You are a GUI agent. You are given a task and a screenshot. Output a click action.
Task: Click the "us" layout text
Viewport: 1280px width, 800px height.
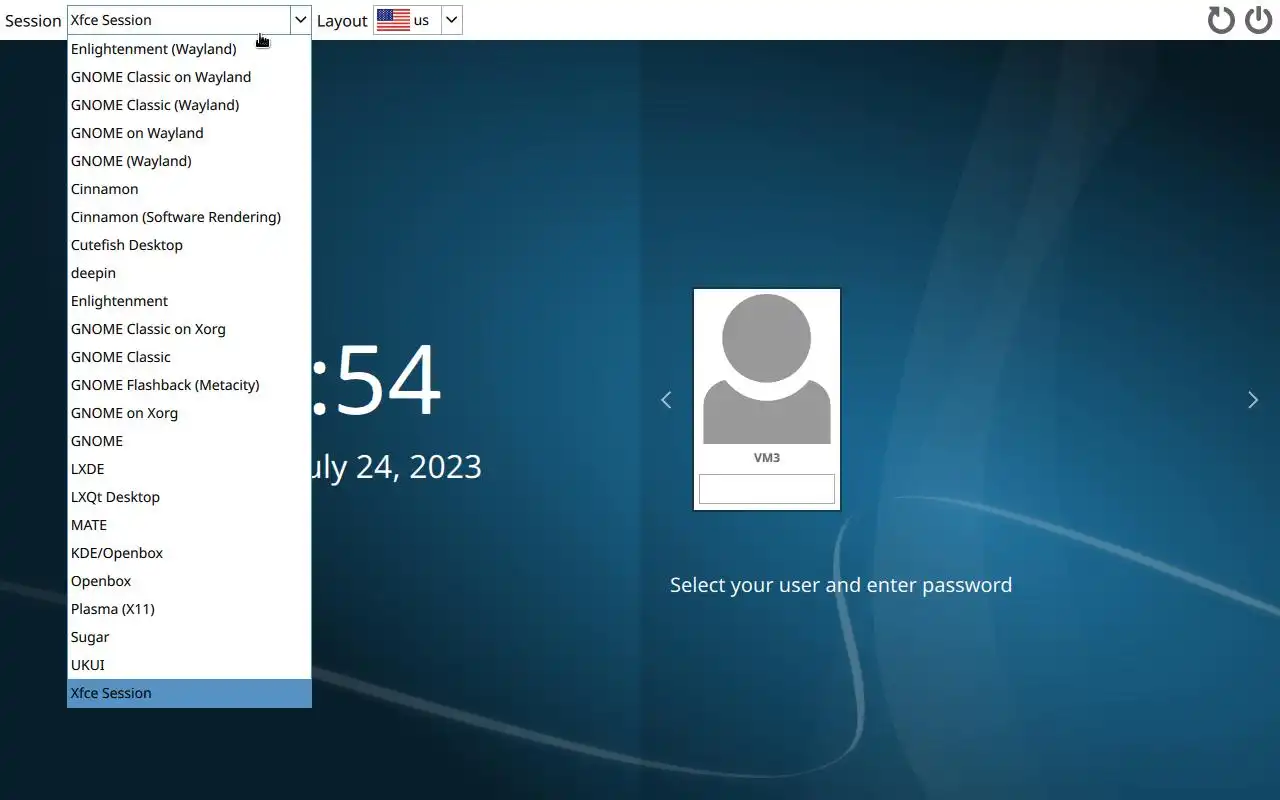coord(421,20)
